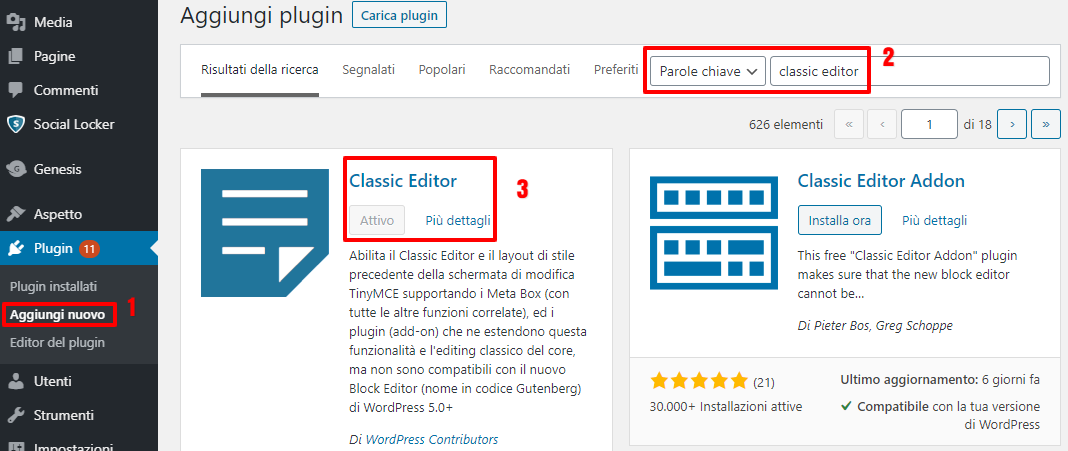Open the Classic Editor title link
Image resolution: width=1068 pixels, height=451 pixels.
(x=403, y=181)
